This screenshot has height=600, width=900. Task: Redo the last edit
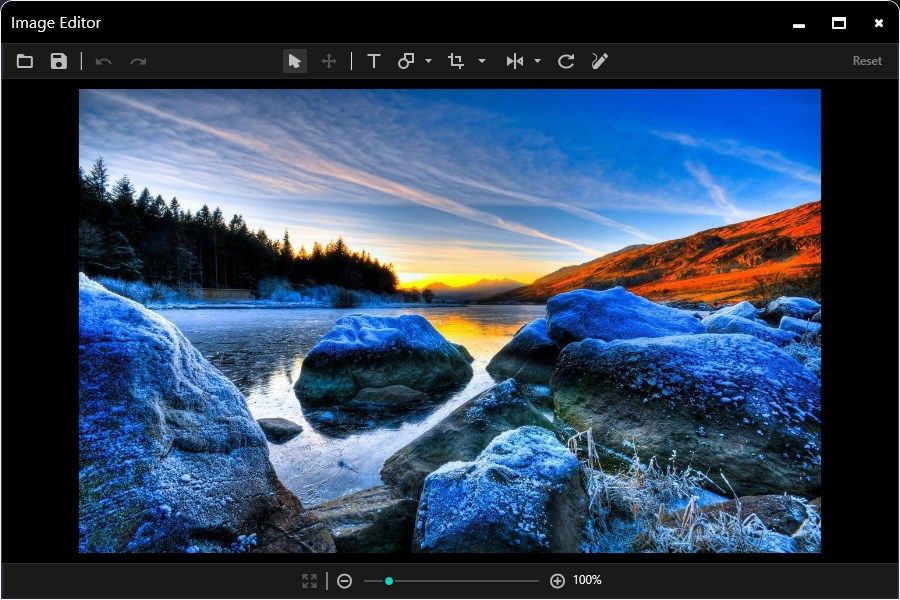(138, 61)
